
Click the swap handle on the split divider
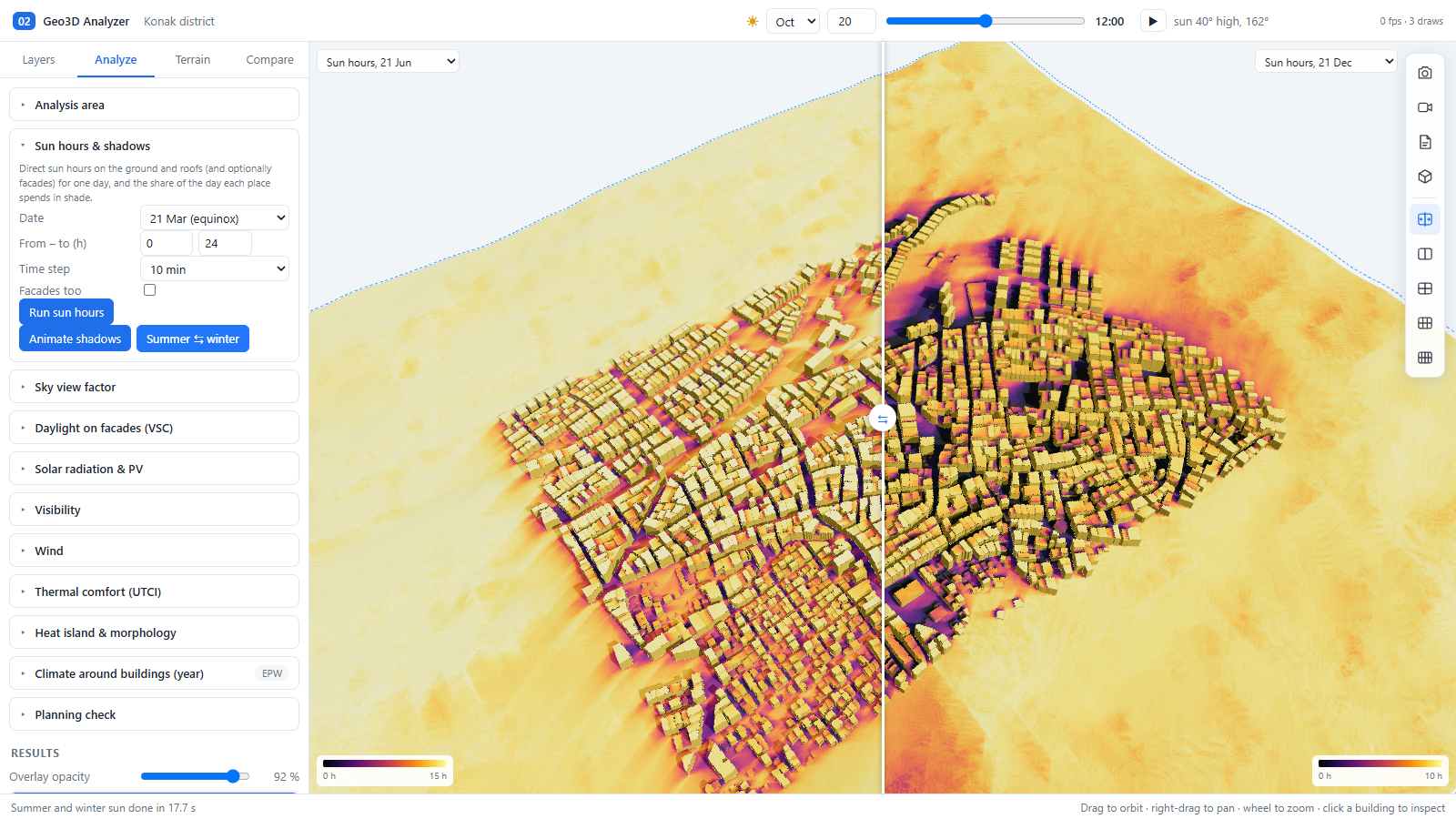883,419
